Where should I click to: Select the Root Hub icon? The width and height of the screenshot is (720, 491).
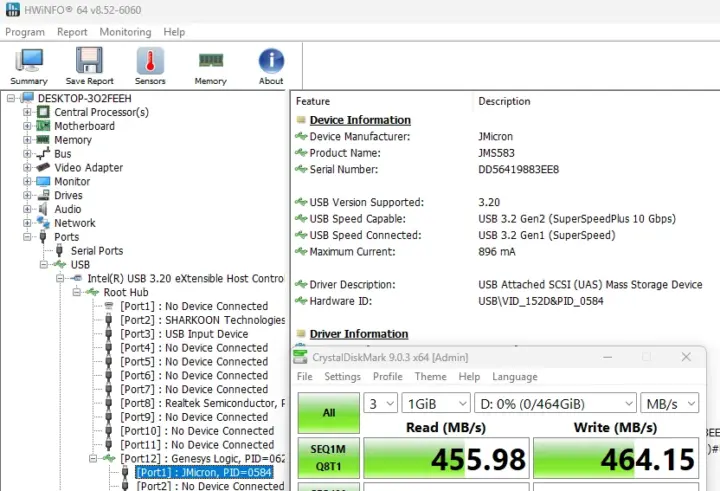92,292
